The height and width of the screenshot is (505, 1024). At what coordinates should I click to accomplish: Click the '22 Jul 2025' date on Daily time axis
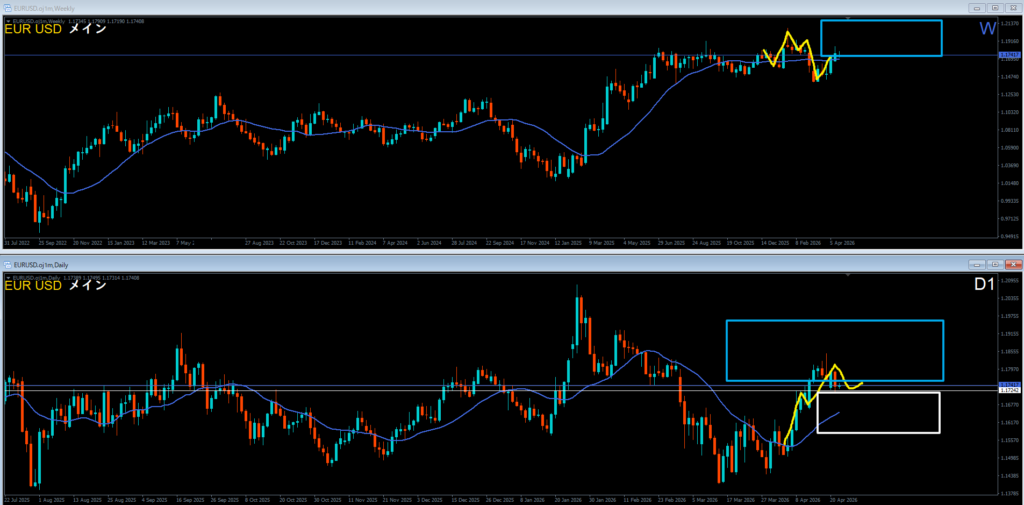coord(17,499)
